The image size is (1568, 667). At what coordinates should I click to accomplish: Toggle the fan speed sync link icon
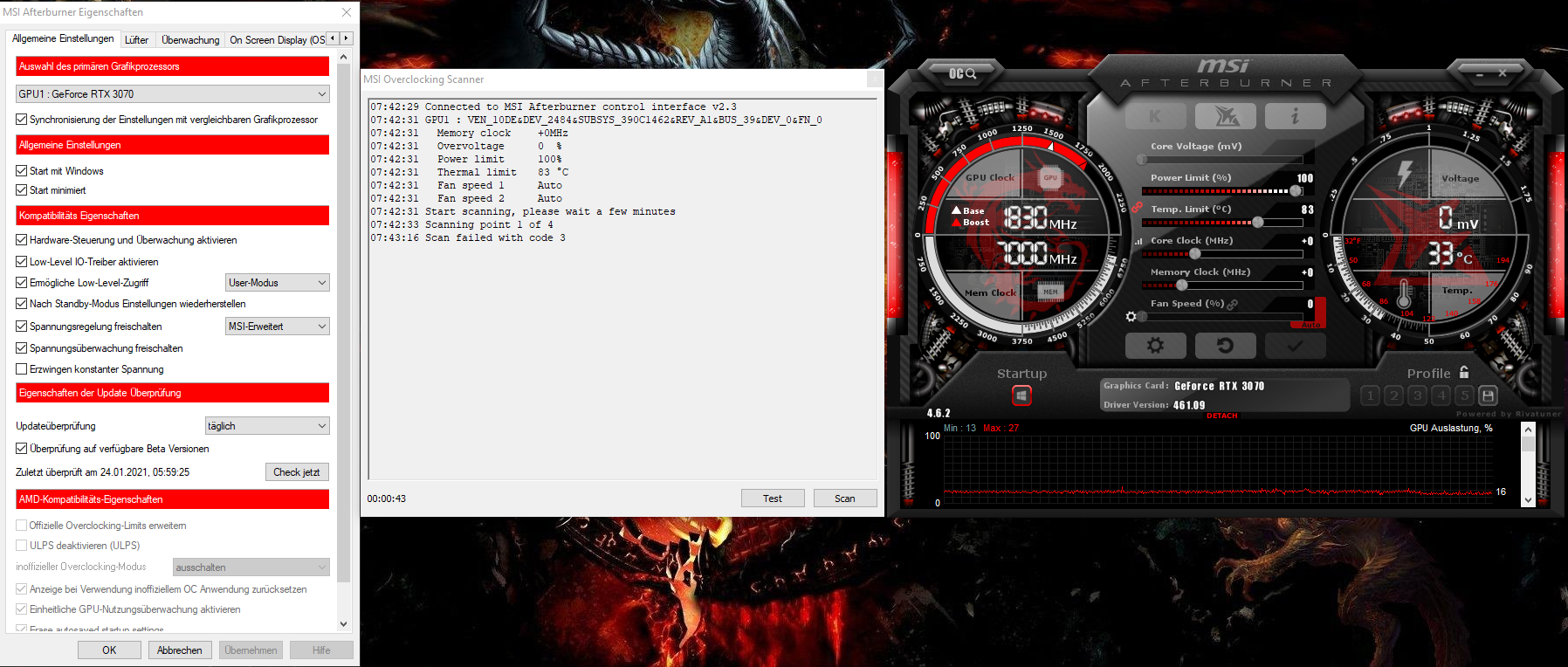click(1233, 305)
